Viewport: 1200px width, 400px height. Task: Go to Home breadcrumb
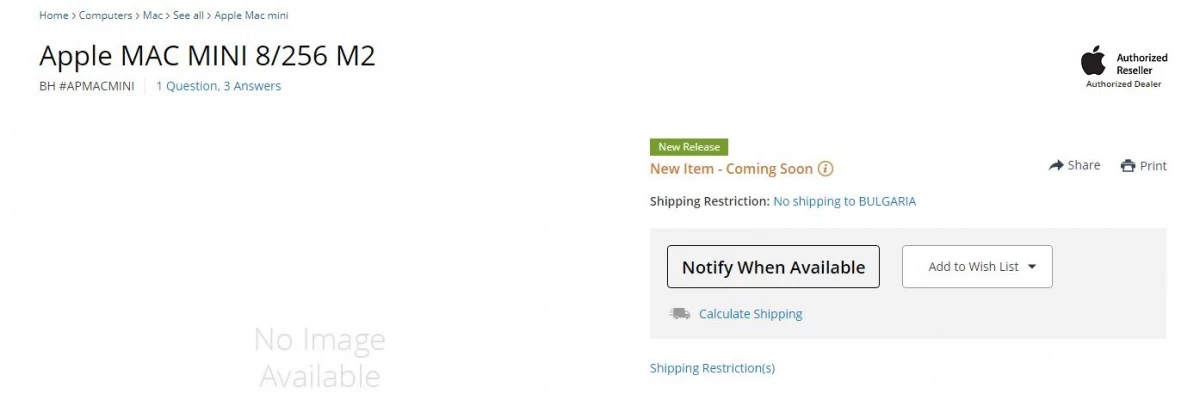(x=54, y=16)
